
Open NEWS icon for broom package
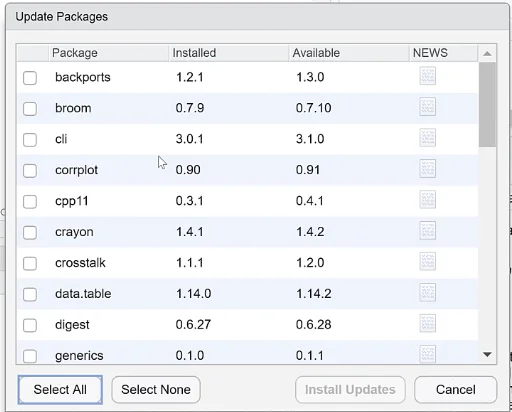click(427, 107)
